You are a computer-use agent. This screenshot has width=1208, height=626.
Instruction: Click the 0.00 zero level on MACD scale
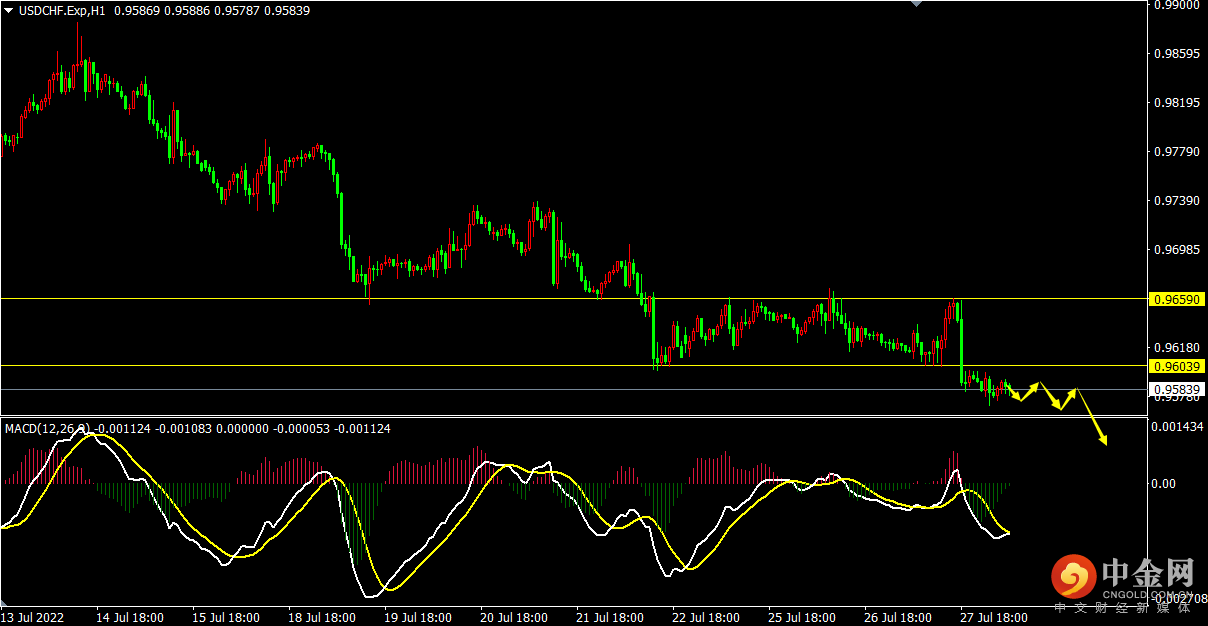click(x=1164, y=484)
